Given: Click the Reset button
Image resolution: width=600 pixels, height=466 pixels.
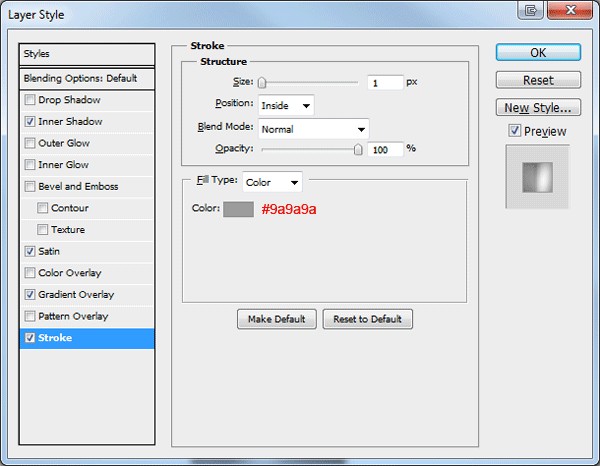Looking at the screenshot, I should (538, 80).
